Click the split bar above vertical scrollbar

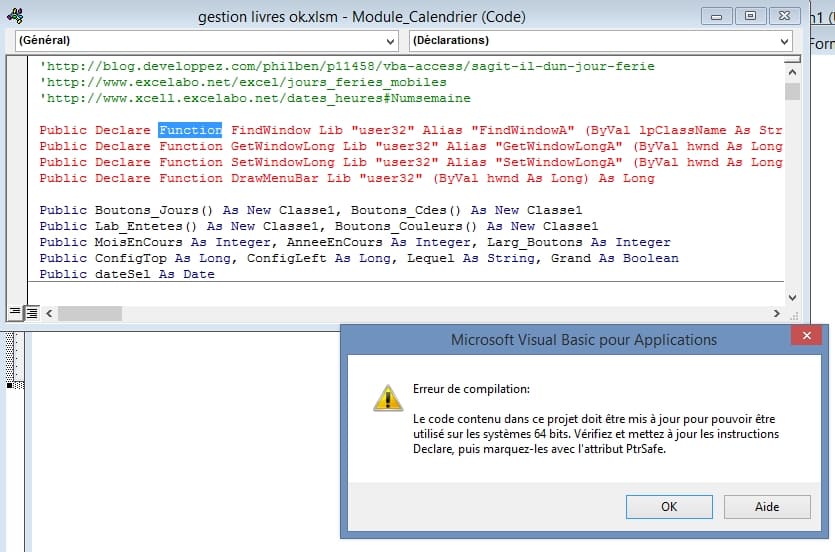tap(792, 59)
